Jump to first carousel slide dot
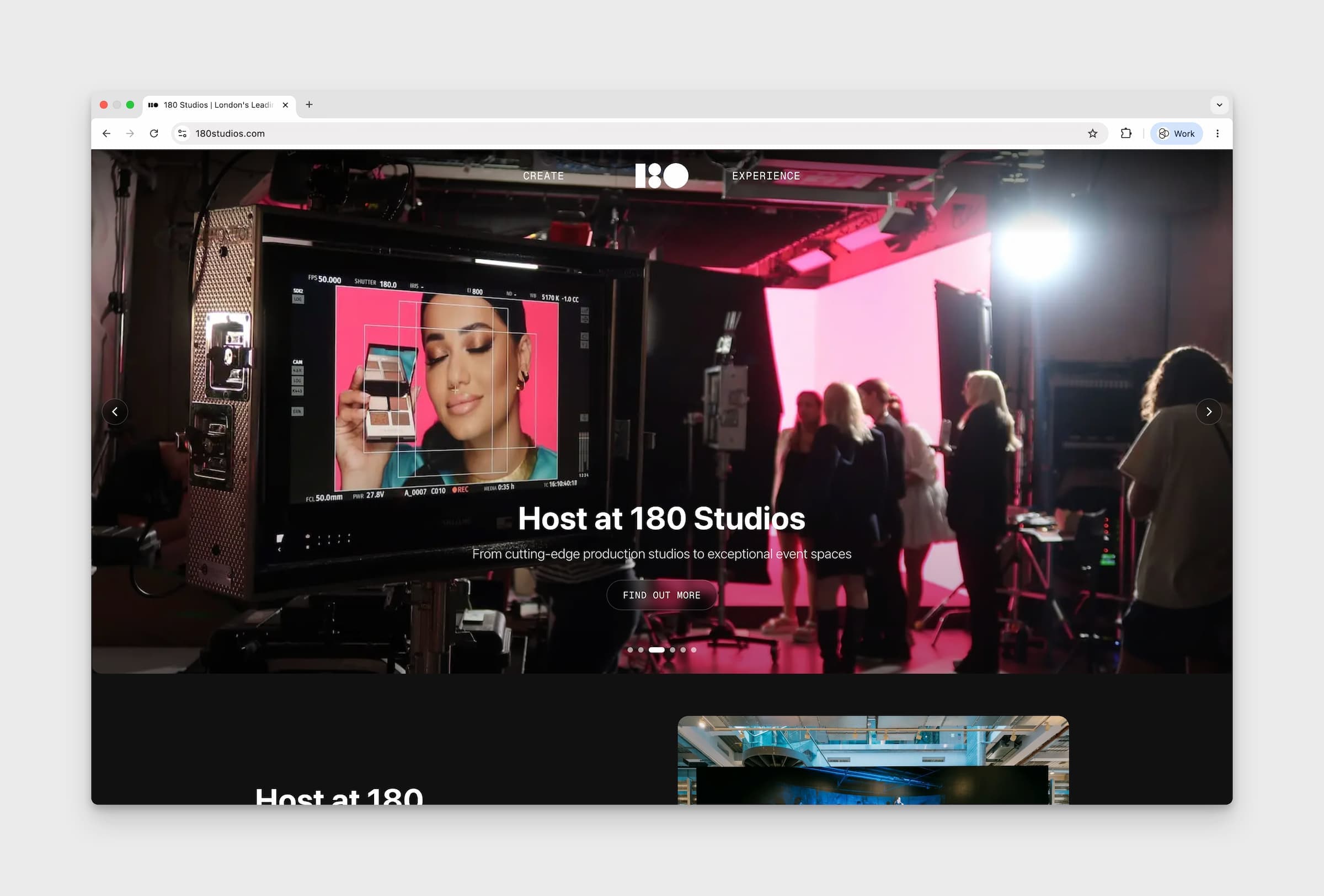 point(630,649)
